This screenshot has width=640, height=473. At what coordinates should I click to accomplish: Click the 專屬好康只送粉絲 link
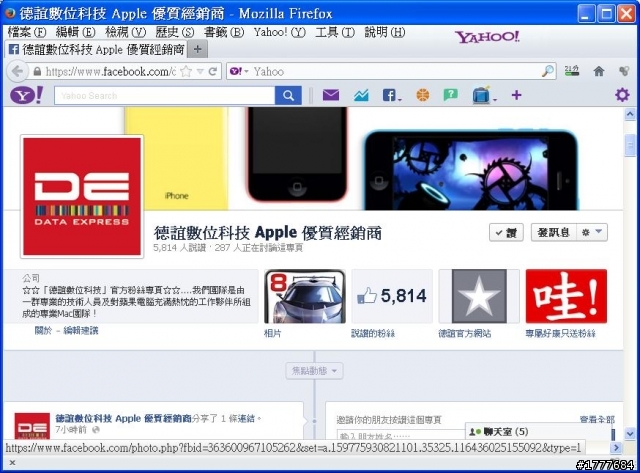560,333
